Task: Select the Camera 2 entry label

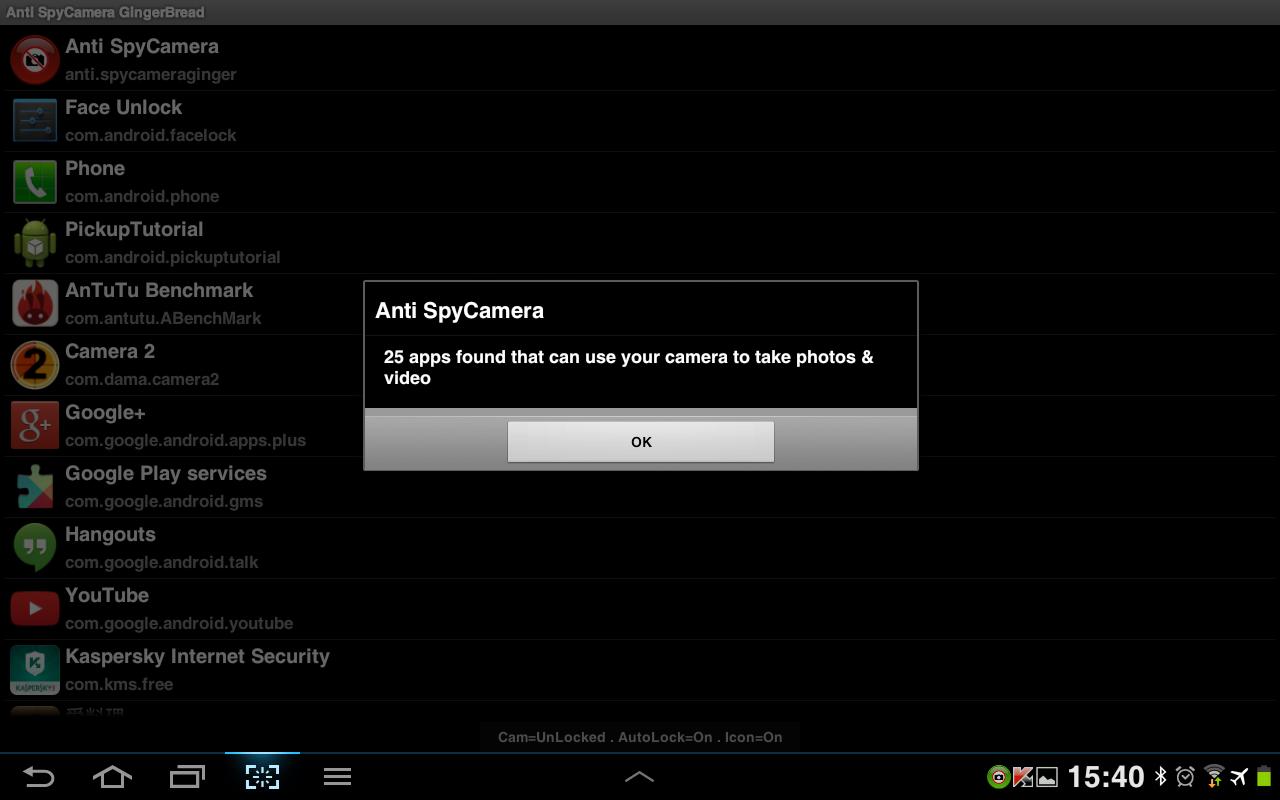Action: pos(110,351)
